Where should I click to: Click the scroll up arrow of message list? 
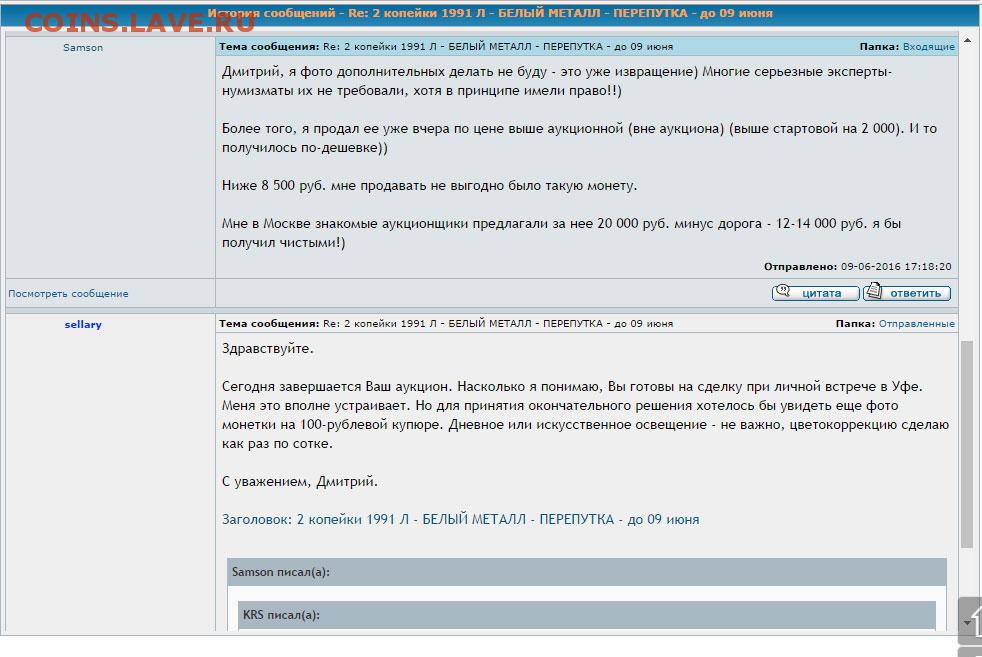(967, 40)
